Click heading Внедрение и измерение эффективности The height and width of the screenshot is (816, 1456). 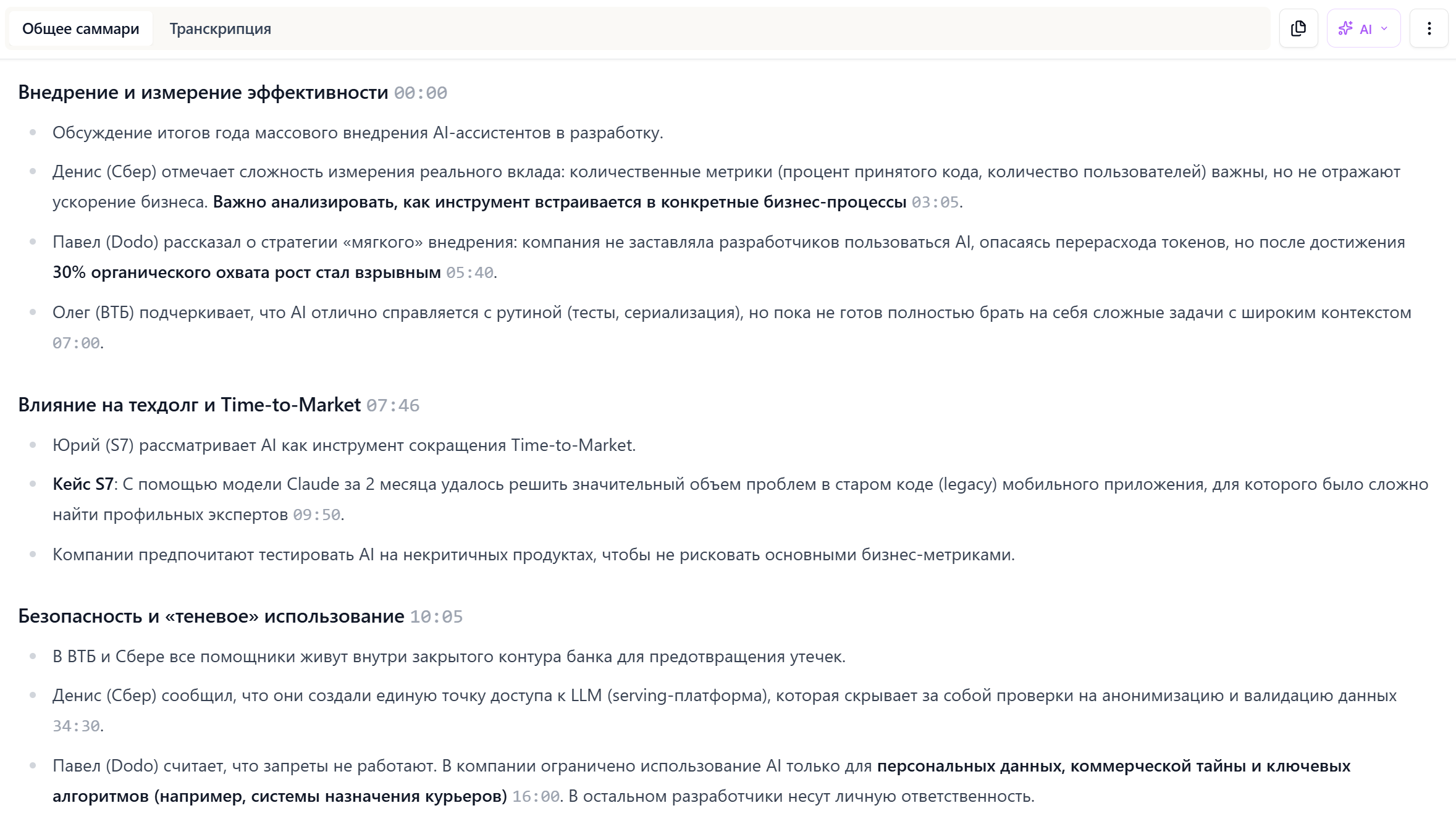click(x=203, y=92)
